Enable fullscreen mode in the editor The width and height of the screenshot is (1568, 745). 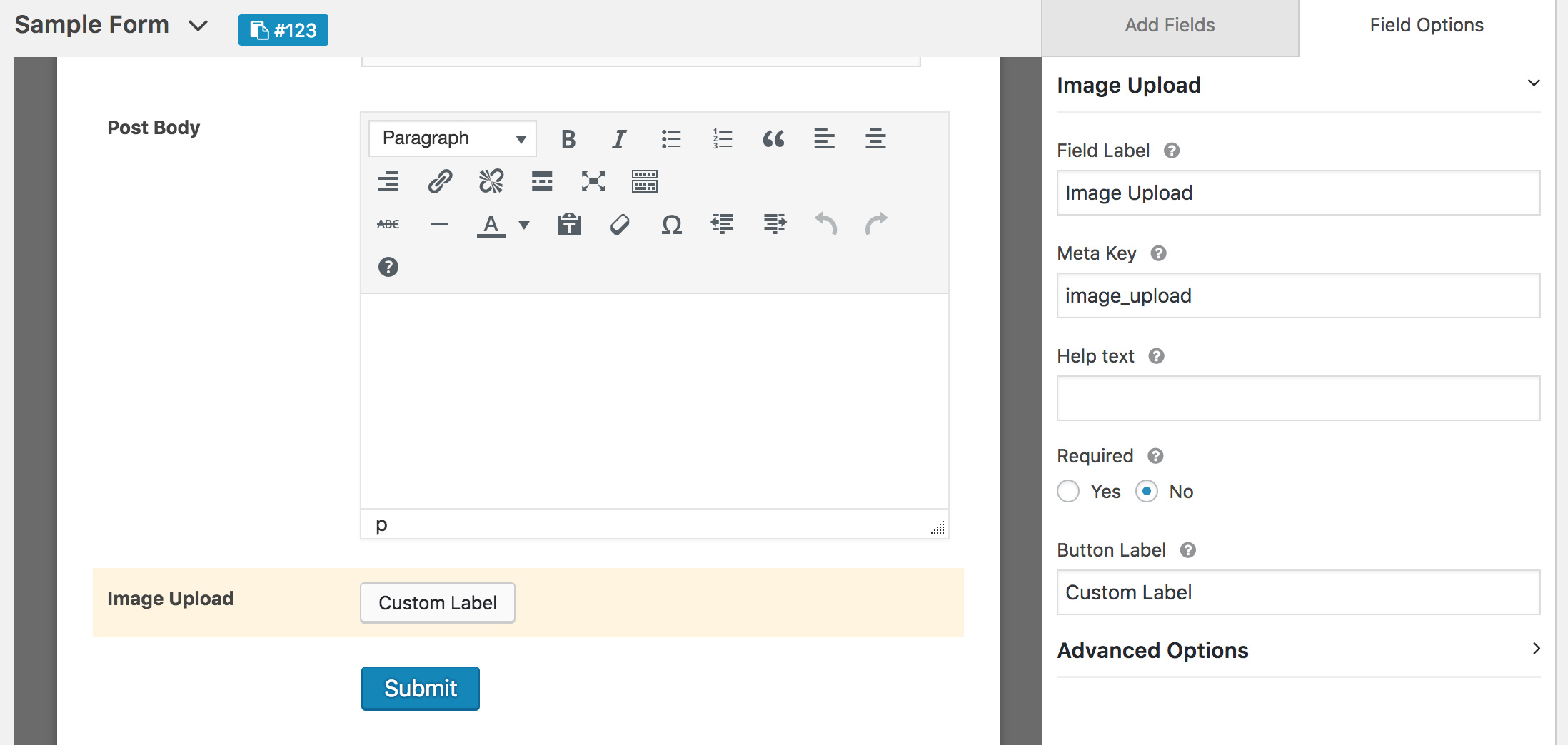coord(593,181)
